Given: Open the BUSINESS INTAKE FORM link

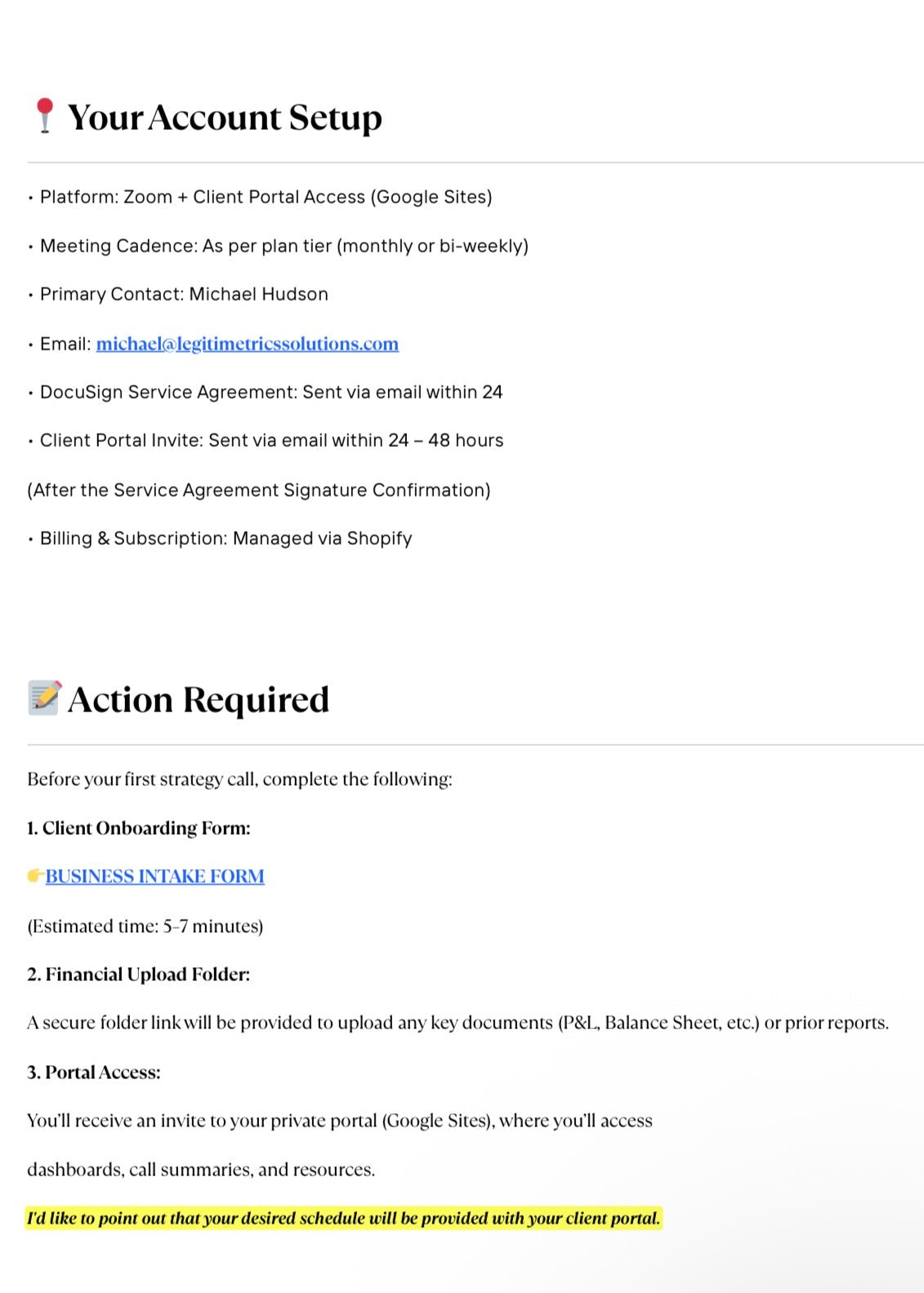Looking at the screenshot, I should pyautogui.click(x=154, y=876).
